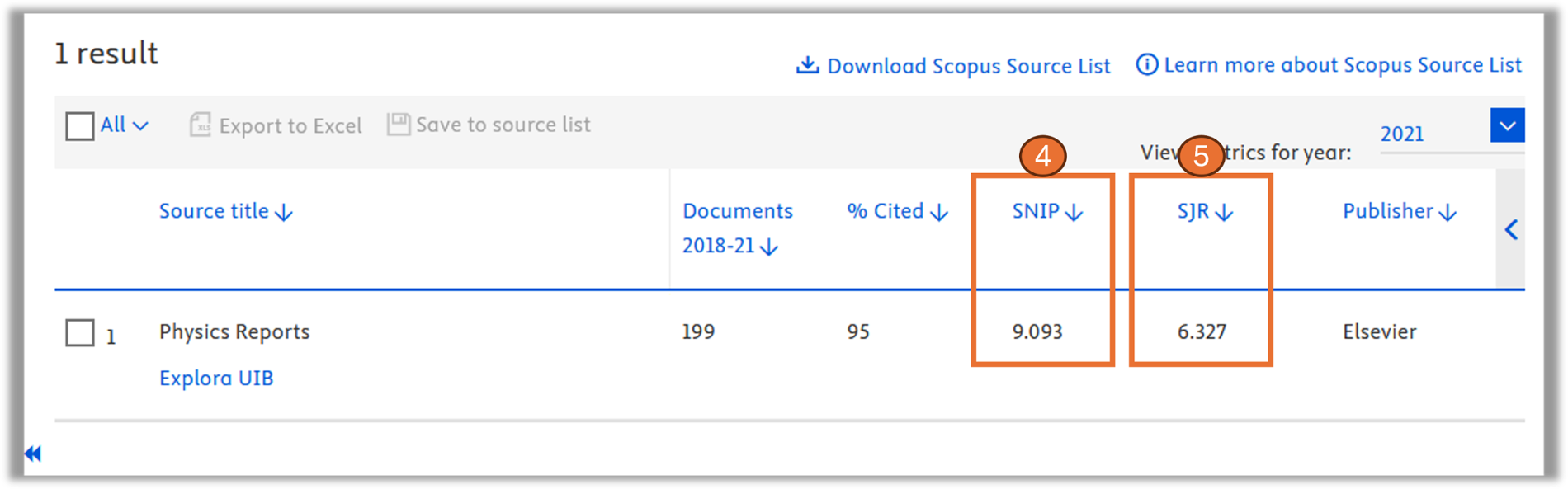Image resolution: width=1568 pixels, height=489 pixels.
Task: Click the sort arrow next to SNIP
Action: (1074, 213)
